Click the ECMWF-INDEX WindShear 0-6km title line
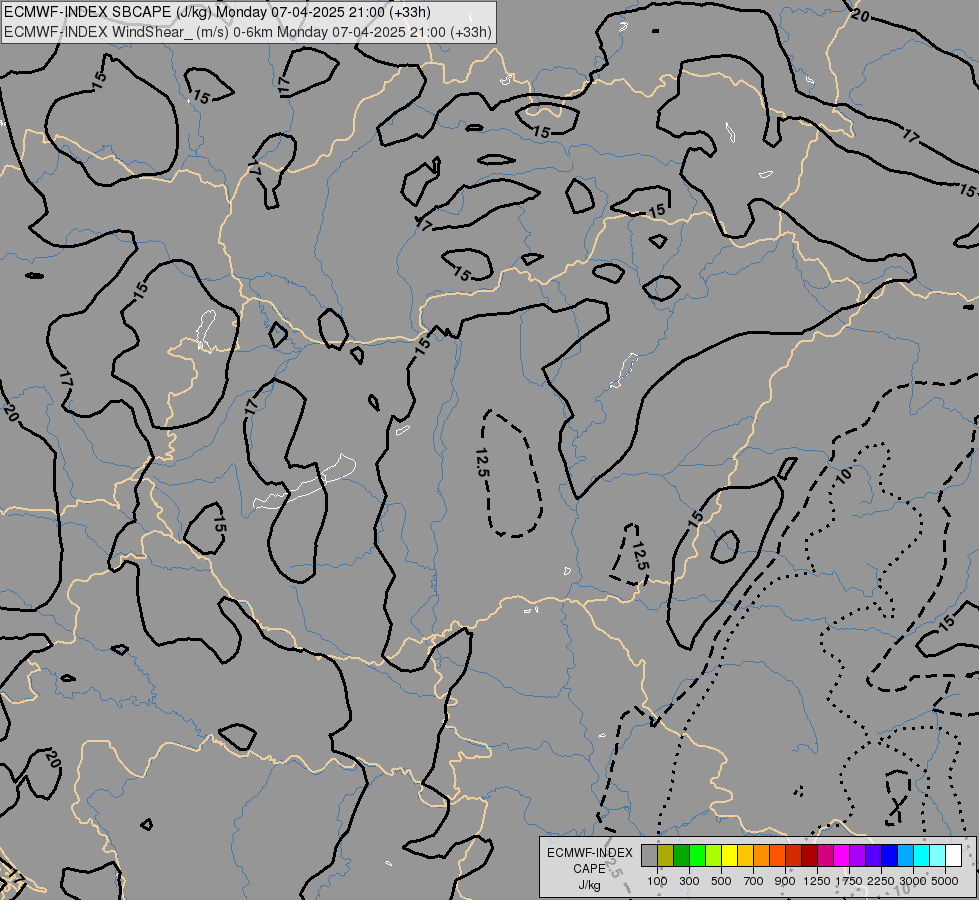The height and width of the screenshot is (900, 979). click(x=248, y=32)
